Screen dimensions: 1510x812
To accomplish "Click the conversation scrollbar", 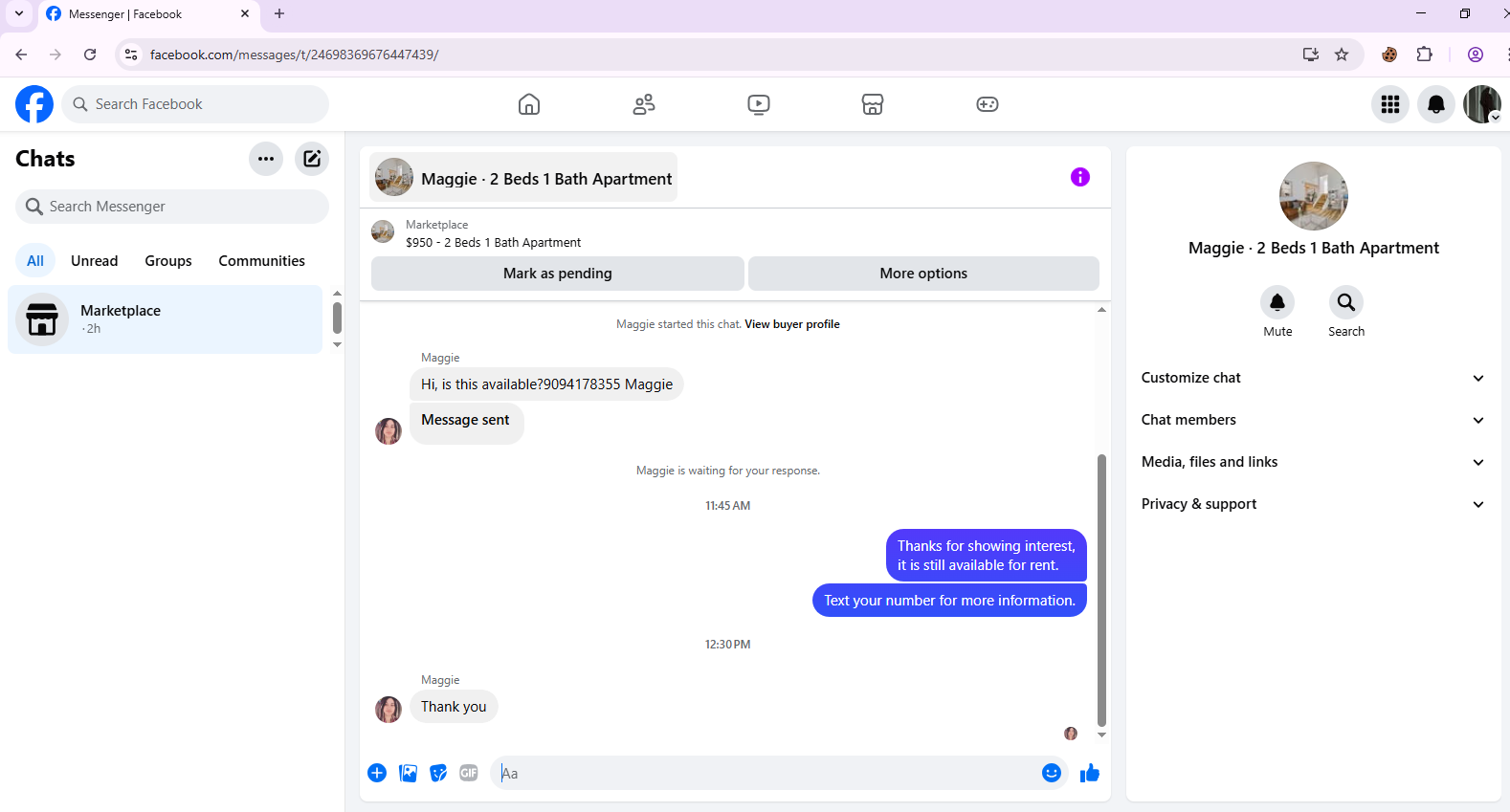I will (1101, 590).
